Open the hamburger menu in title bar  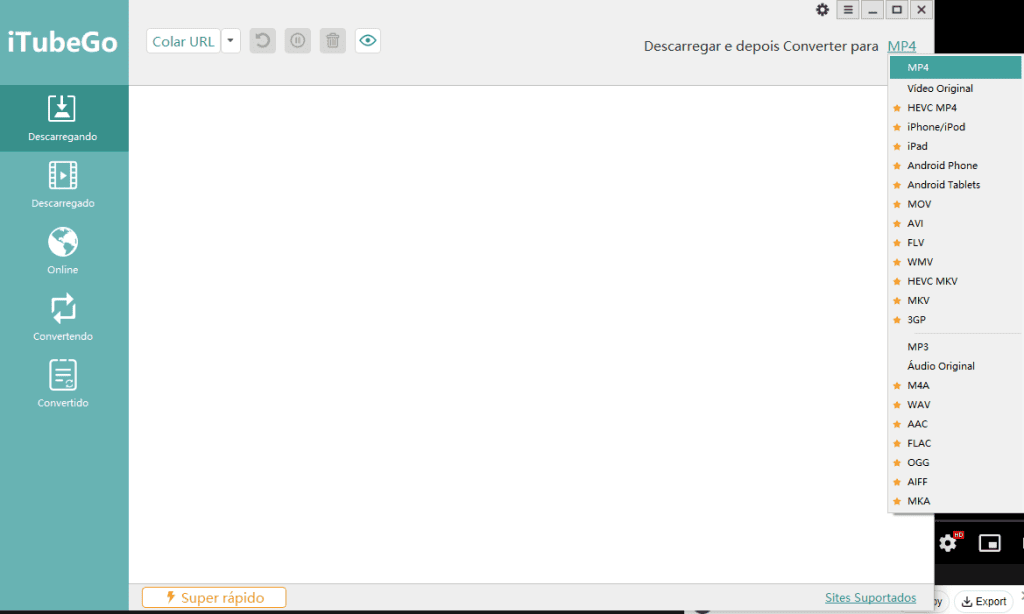pyautogui.click(x=848, y=10)
